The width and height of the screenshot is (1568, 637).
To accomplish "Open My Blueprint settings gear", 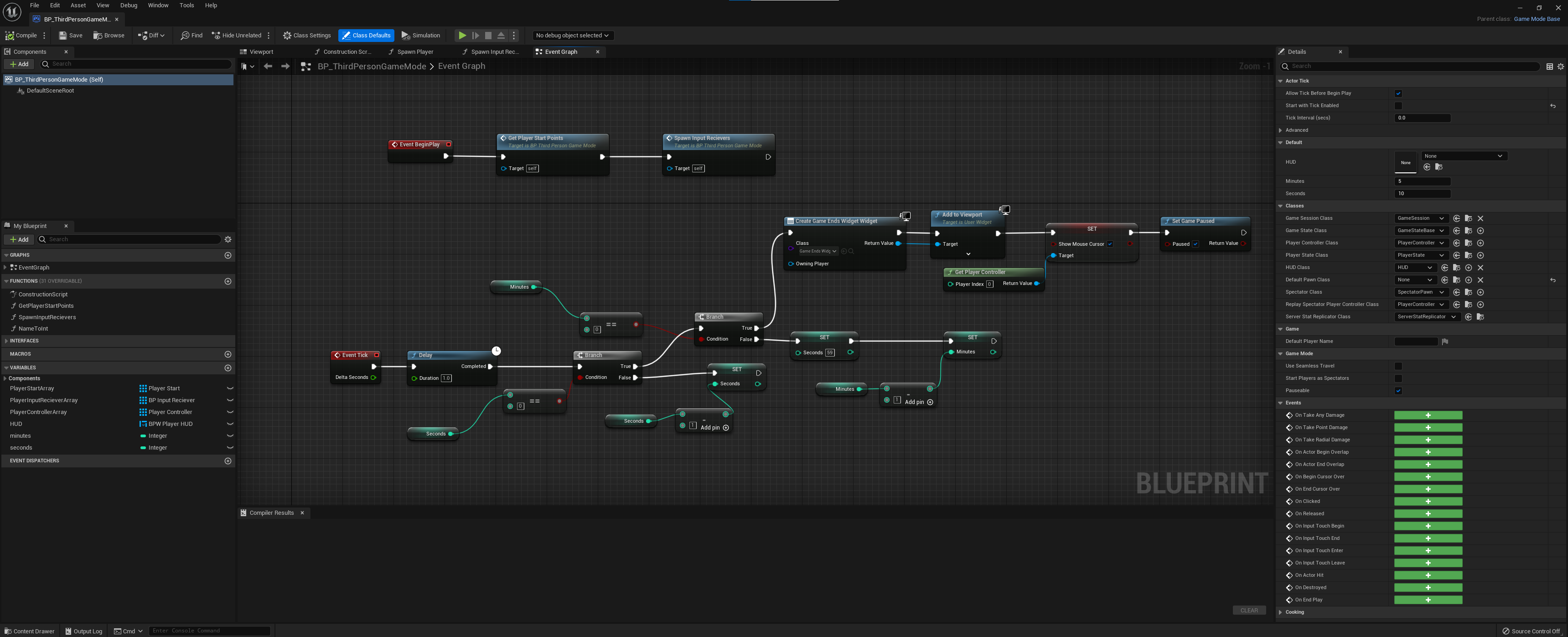I will pos(228,239).
